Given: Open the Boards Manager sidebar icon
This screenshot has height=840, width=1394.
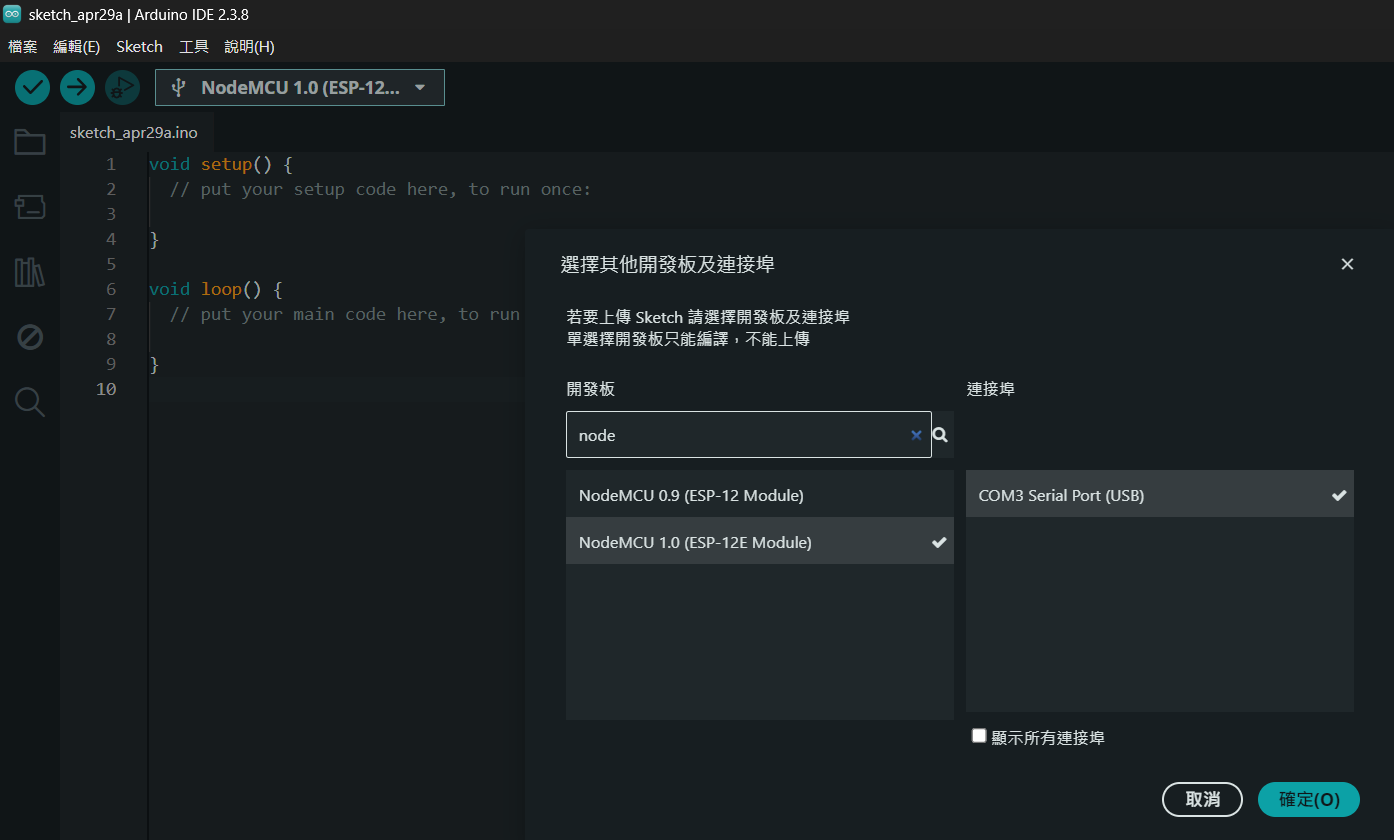Looking at the screenshot, I should [30, 207].
